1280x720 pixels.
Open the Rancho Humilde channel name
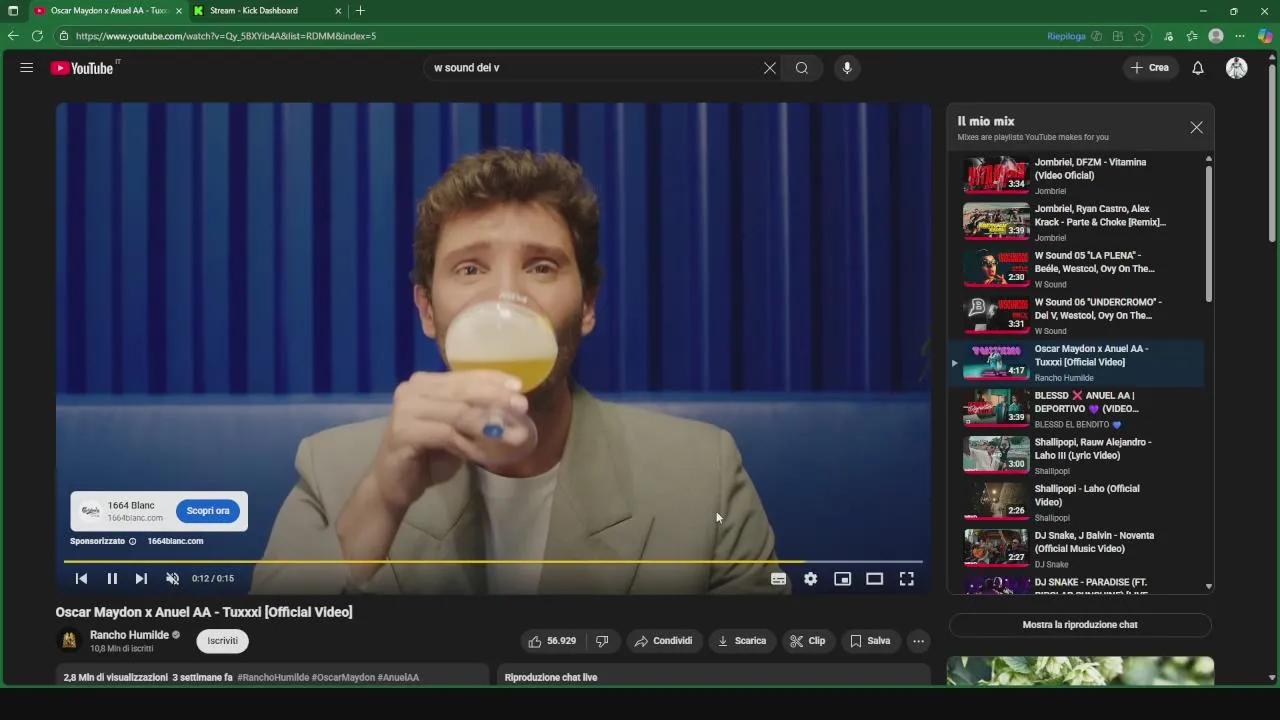click(129, 635)
